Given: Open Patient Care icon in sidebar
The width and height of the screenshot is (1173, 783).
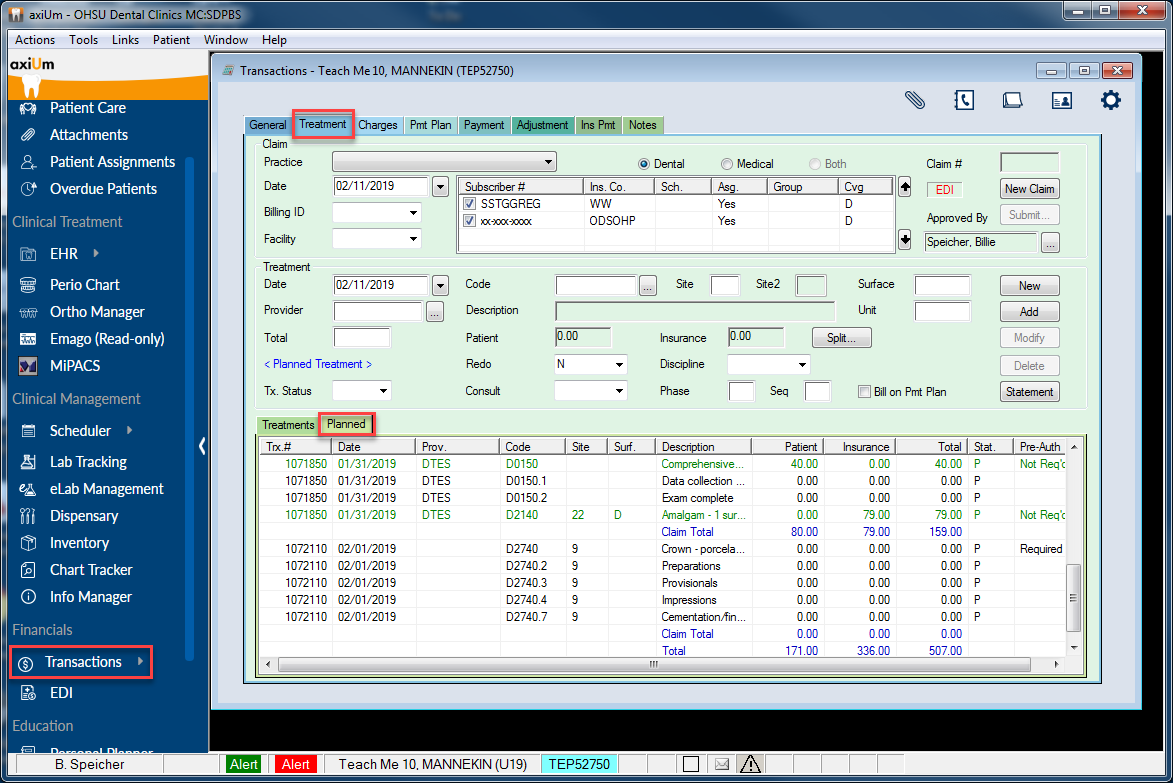Looking at the screenshot, I should pyautogui.click(x=28, y=108).
